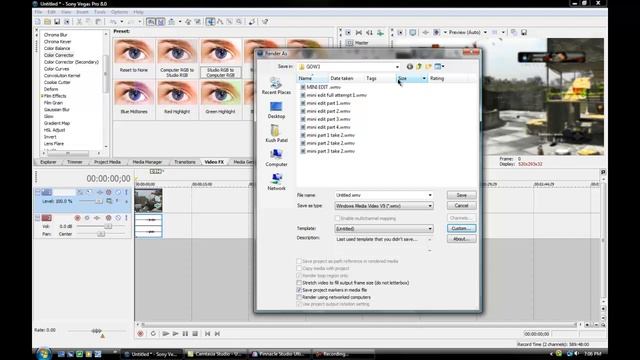The image size is (640, 360).
Task: Open Desktop in dialog sidebar
Action: (276, 110)
